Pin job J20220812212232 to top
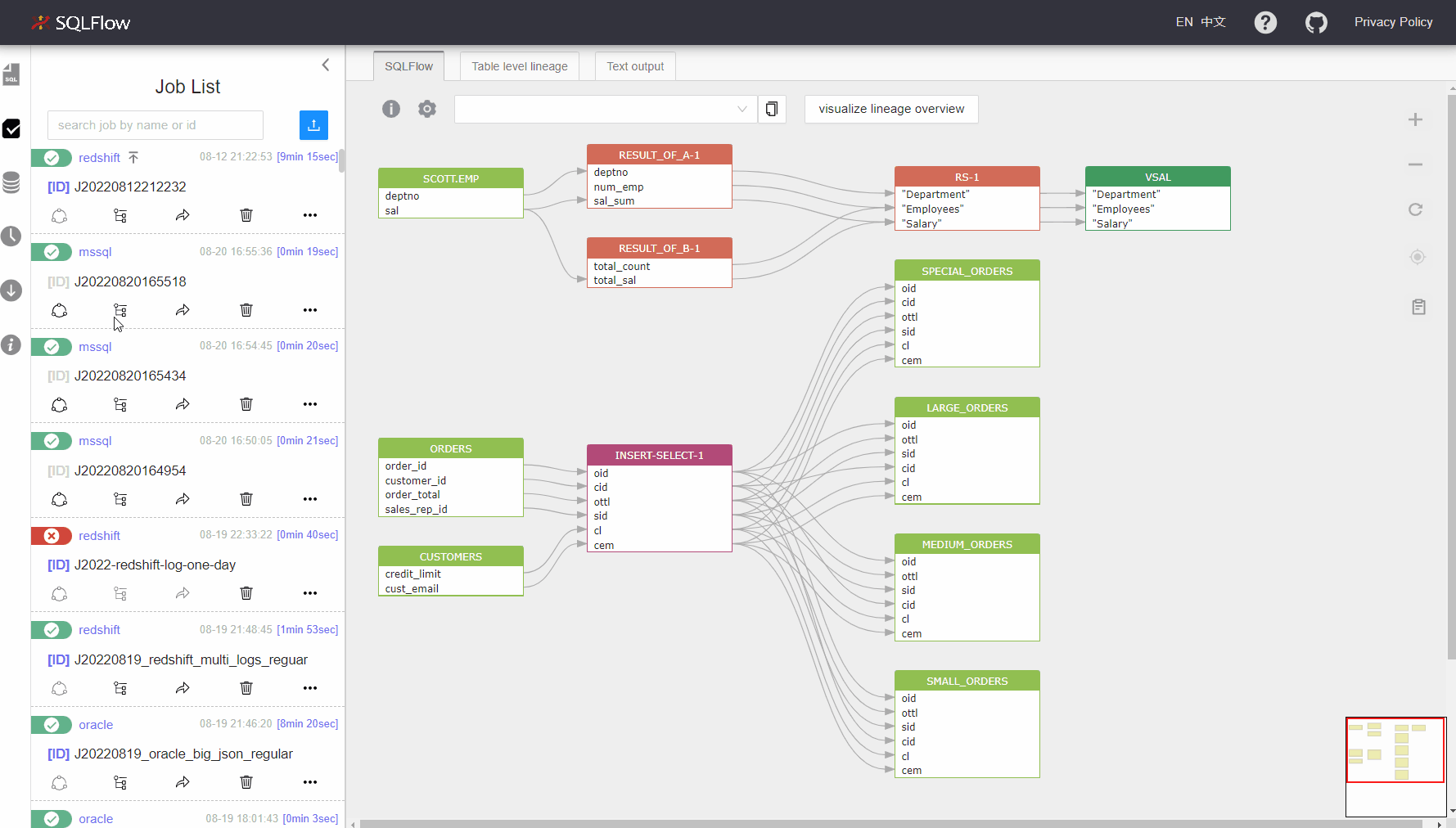Image resolution: width=1456 pixels, height=828 pixels. tap(133, 157)
